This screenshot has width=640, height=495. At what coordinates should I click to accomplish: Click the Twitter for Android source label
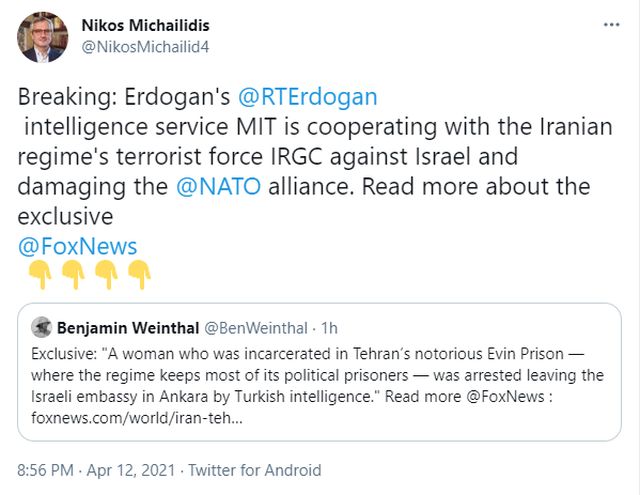point(255,470)
